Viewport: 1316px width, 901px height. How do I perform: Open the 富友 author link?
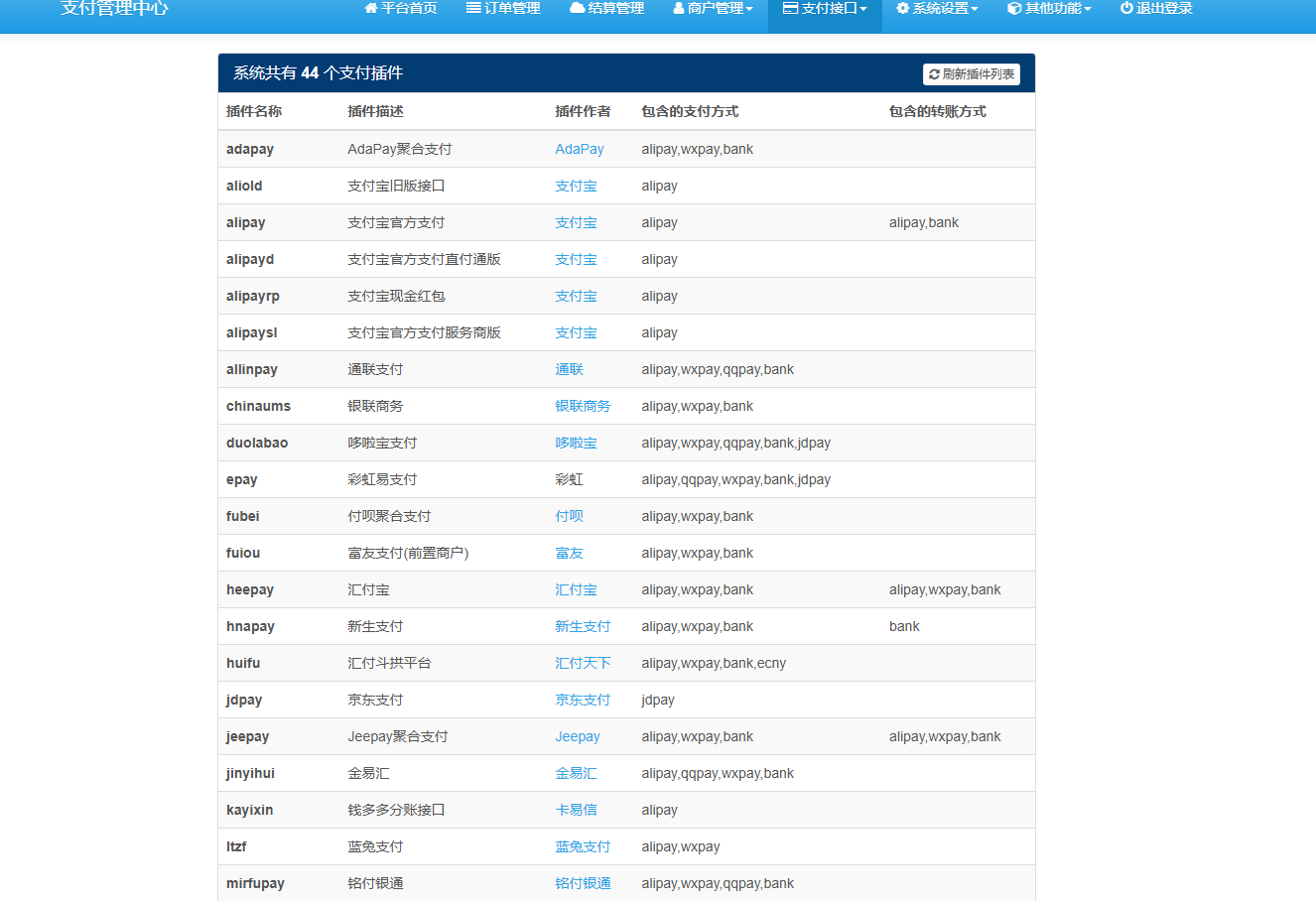[x=569, y=553]
